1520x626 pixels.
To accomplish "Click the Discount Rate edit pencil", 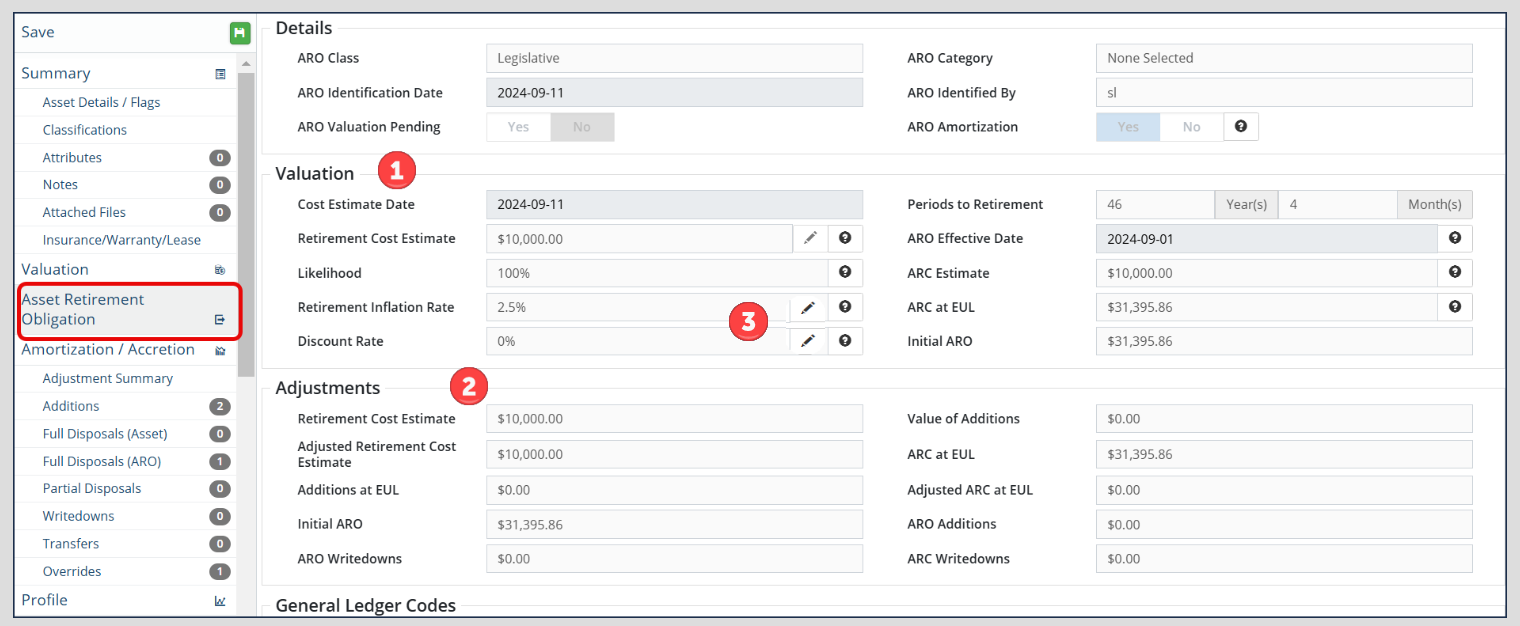I will (x=808, y=341).
